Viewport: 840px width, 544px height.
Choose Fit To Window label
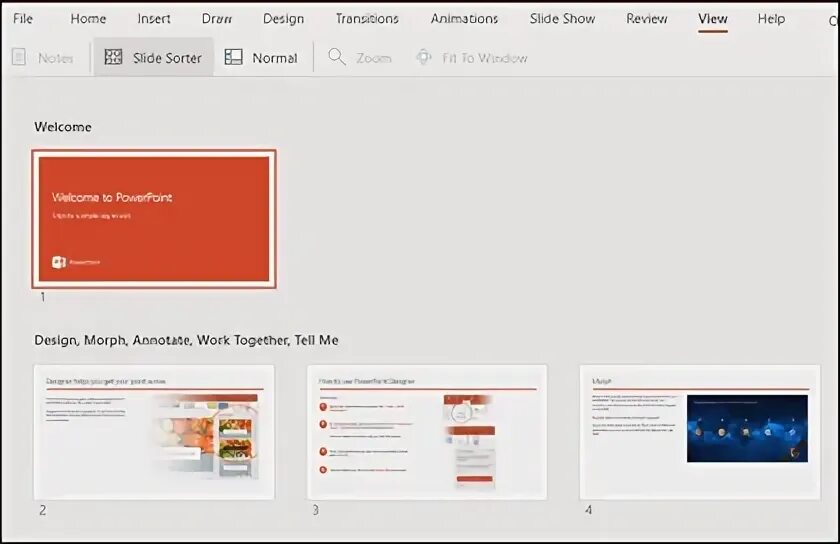coord(485,58)
